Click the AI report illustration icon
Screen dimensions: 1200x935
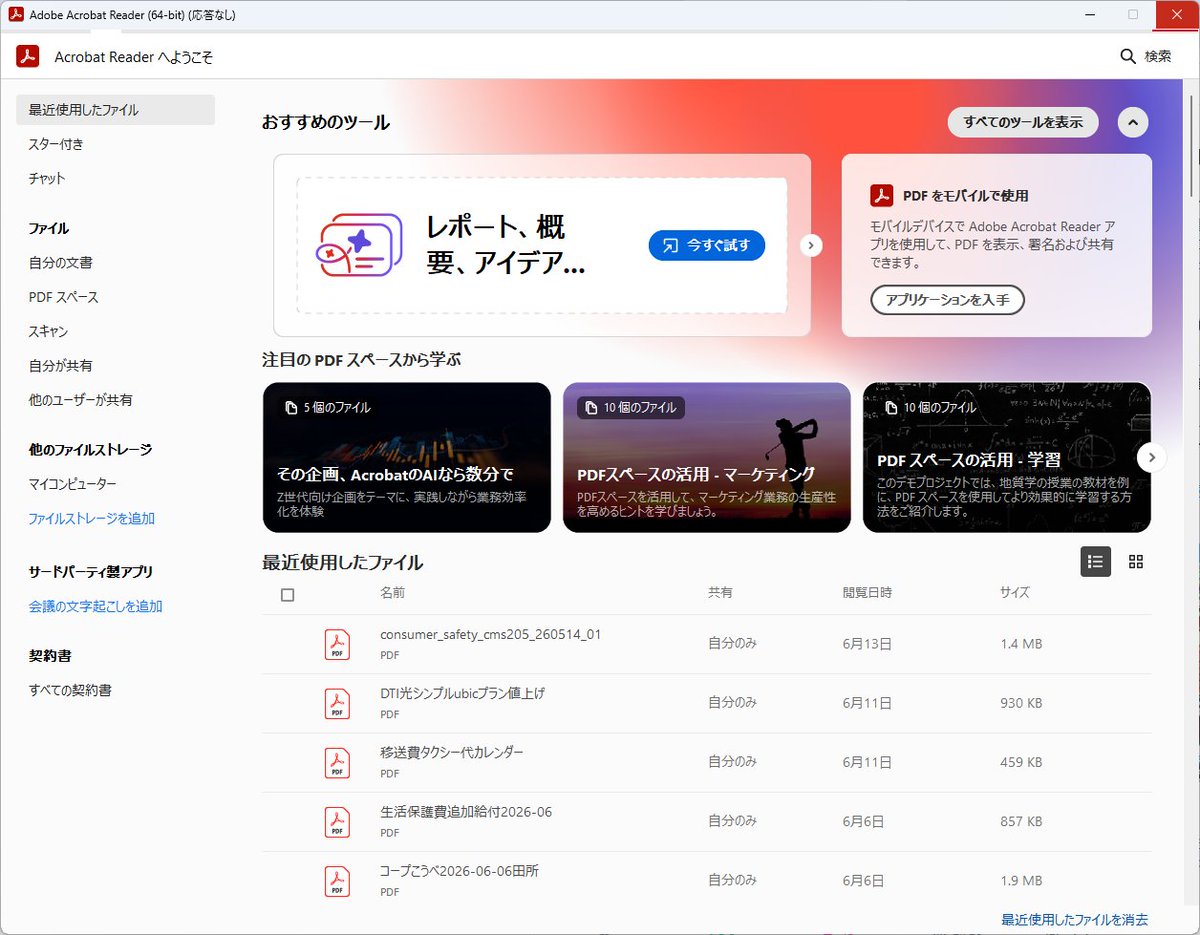[x=359, y=245]
